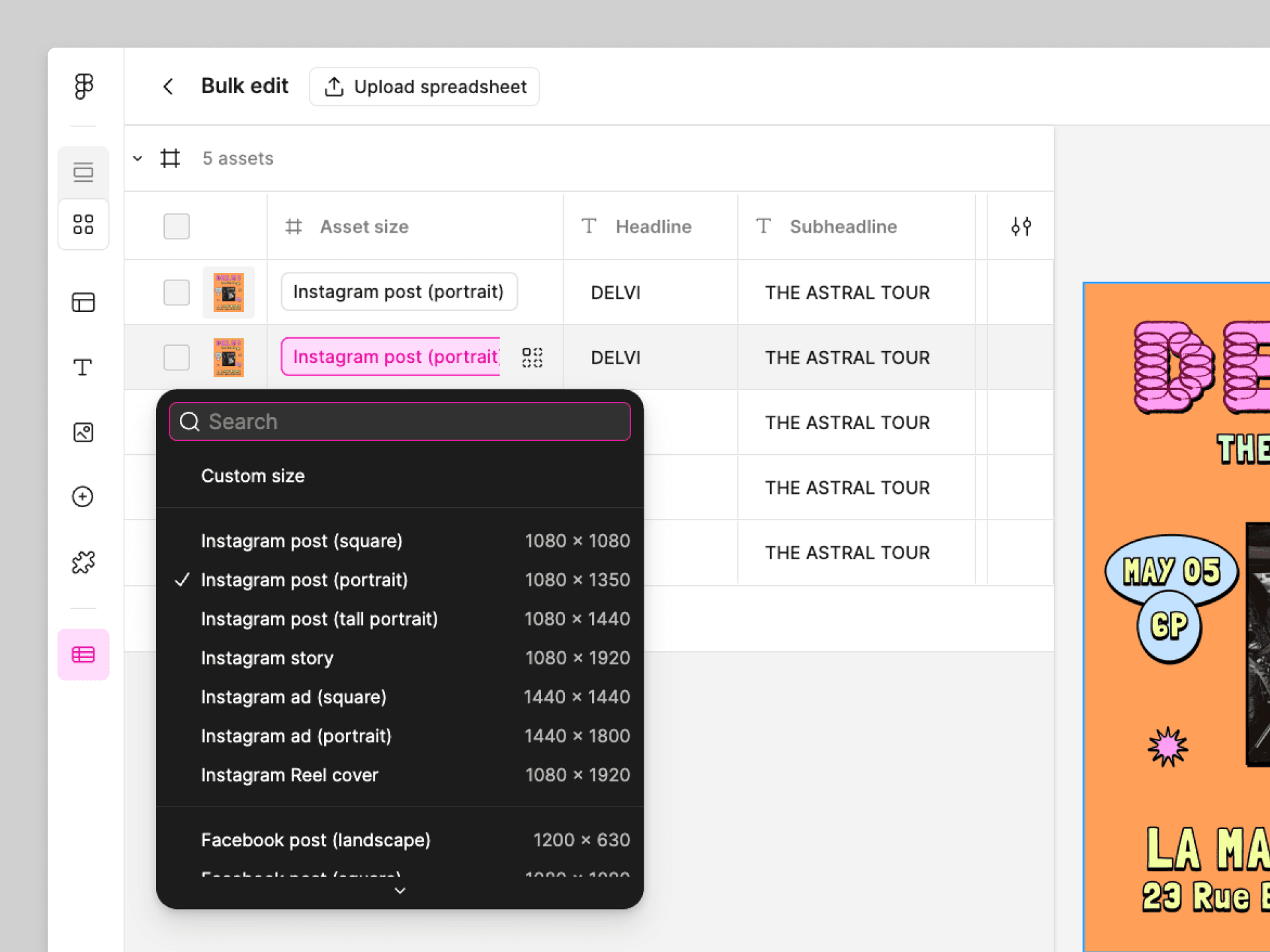1270x952 pixels.
Task: Close the highlighted pink asset size dropdown
Action: [391, 357]
